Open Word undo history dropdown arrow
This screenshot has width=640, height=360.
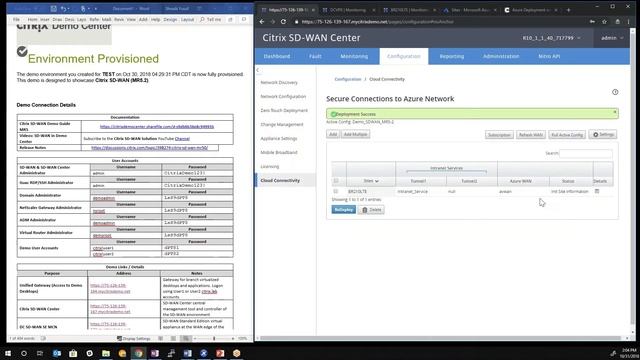tap(70, 9)
